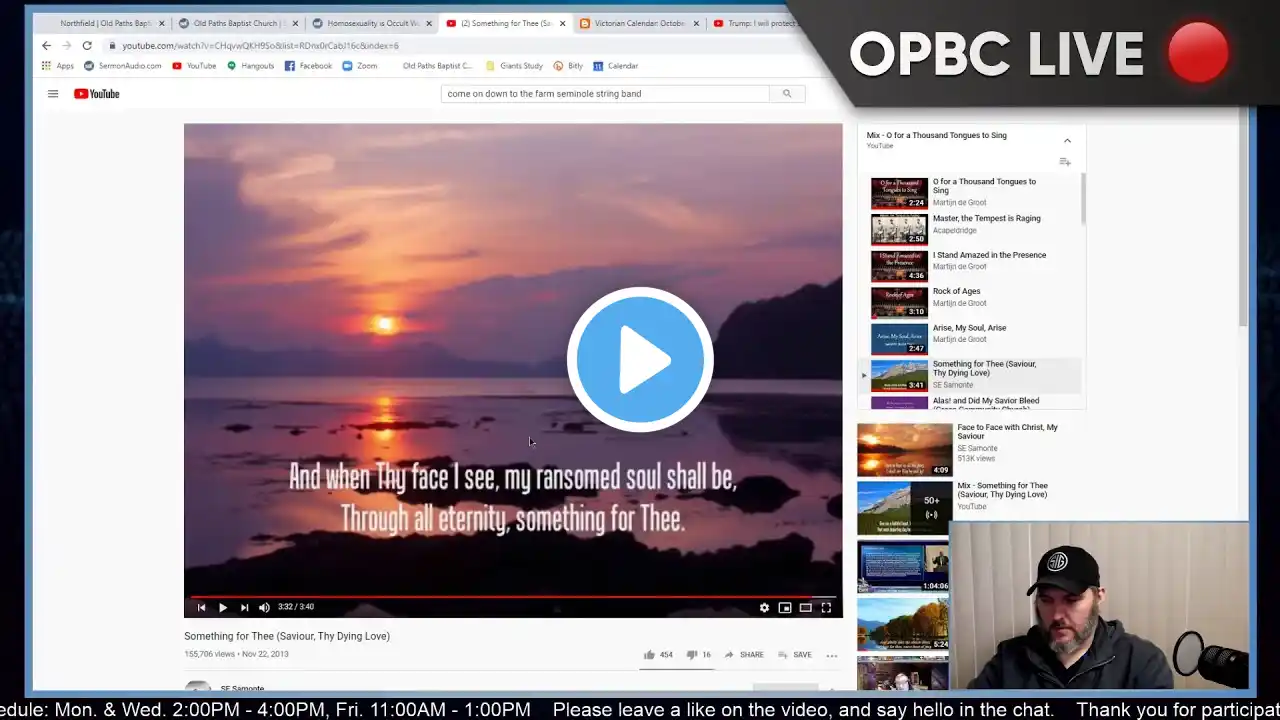
Task: Go forward in the browser
Action: (x=67, y=46)
